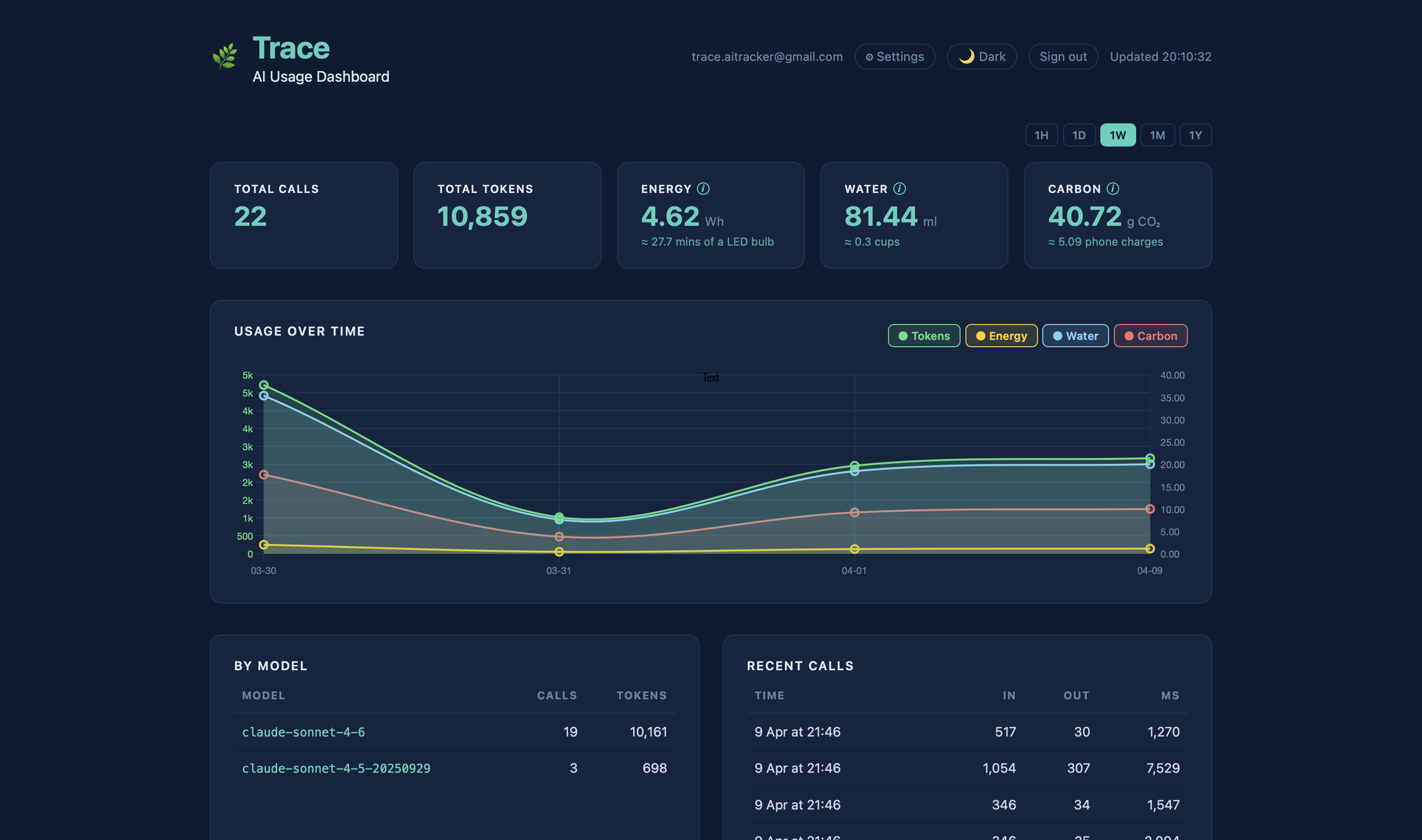Click the recent call with 7,529 ms

[967, 768]
